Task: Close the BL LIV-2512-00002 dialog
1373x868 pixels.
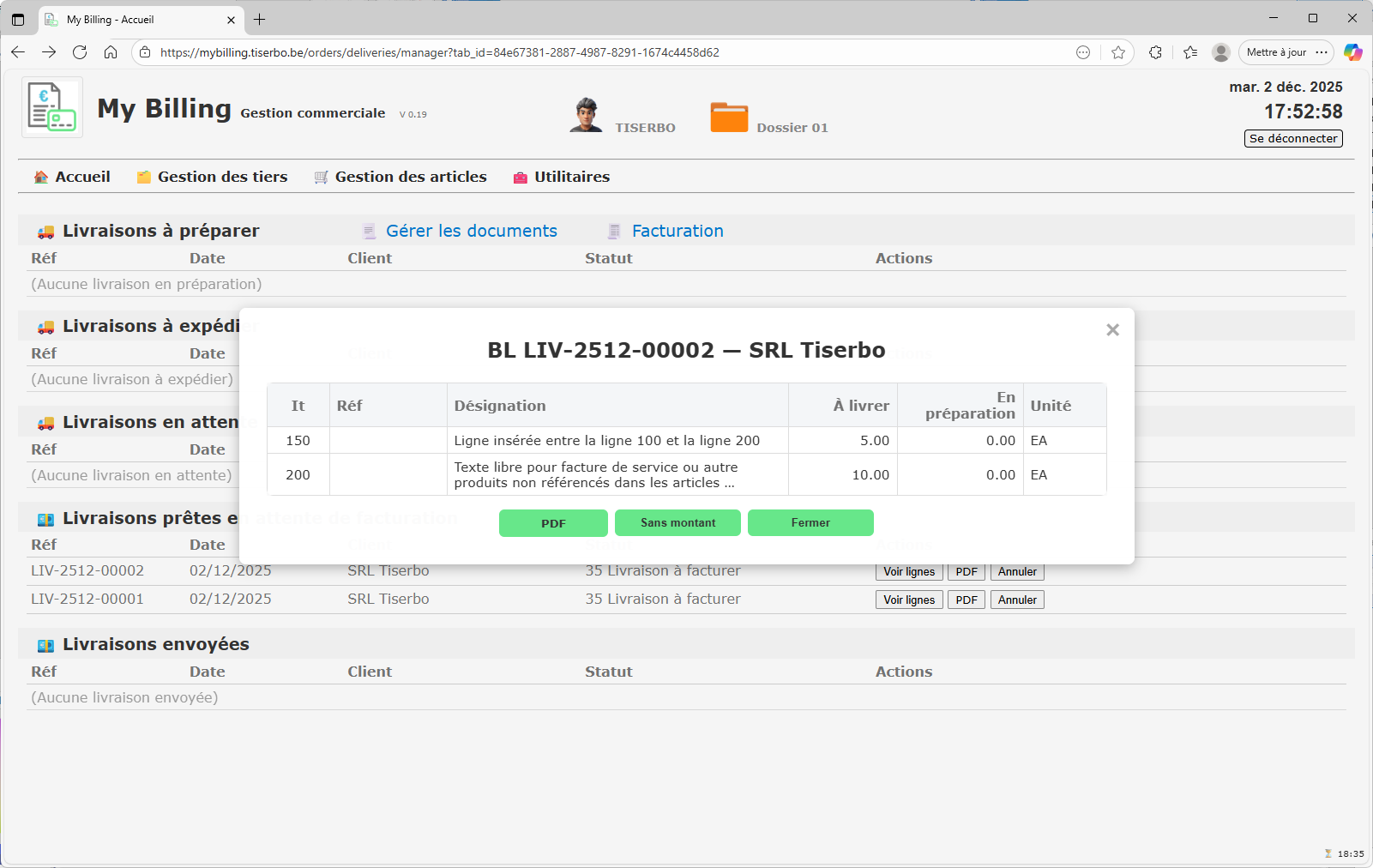Action: pyautogui.click(x=1112, y=330)
